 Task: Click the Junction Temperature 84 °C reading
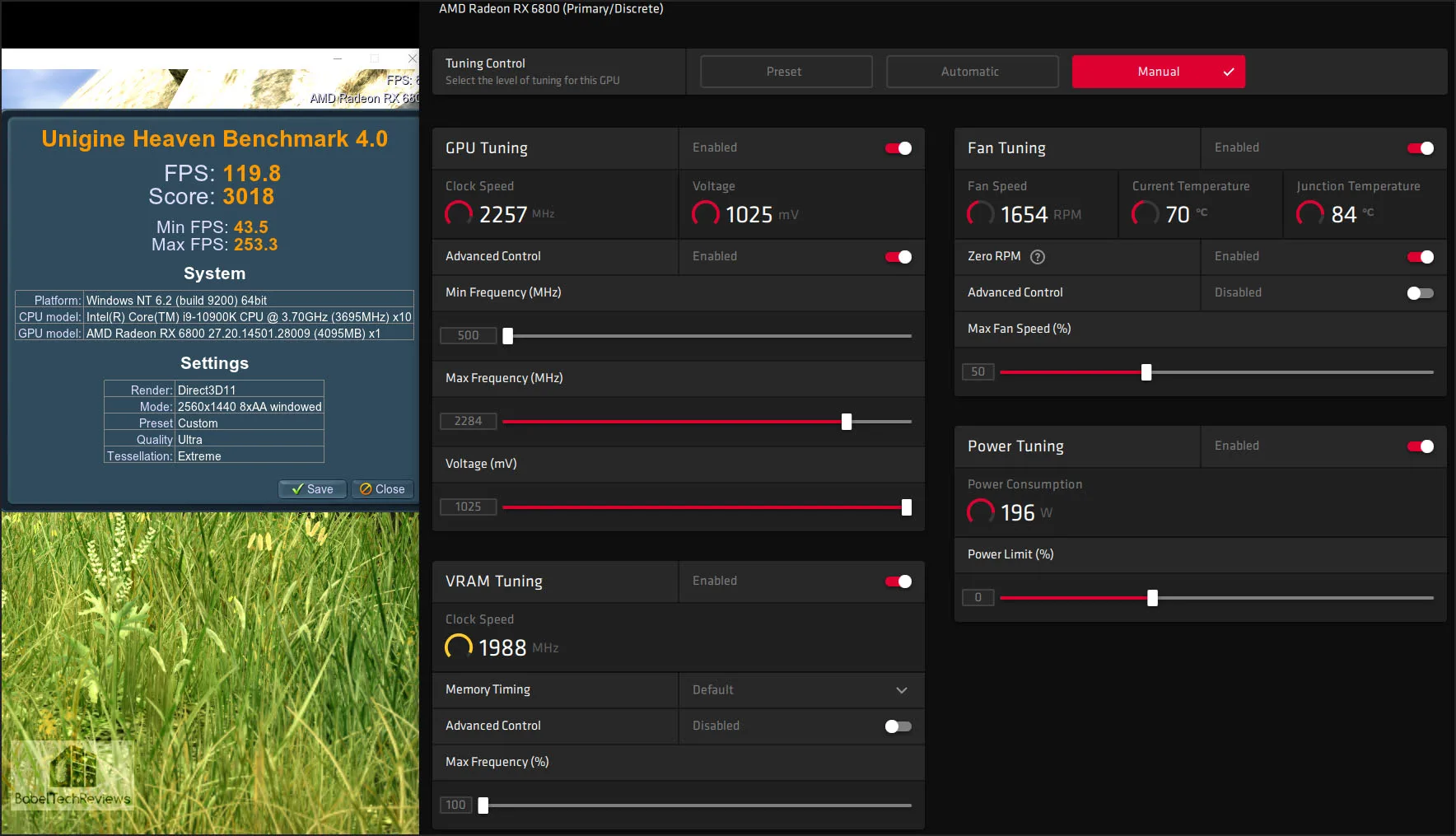(1352, 214)
